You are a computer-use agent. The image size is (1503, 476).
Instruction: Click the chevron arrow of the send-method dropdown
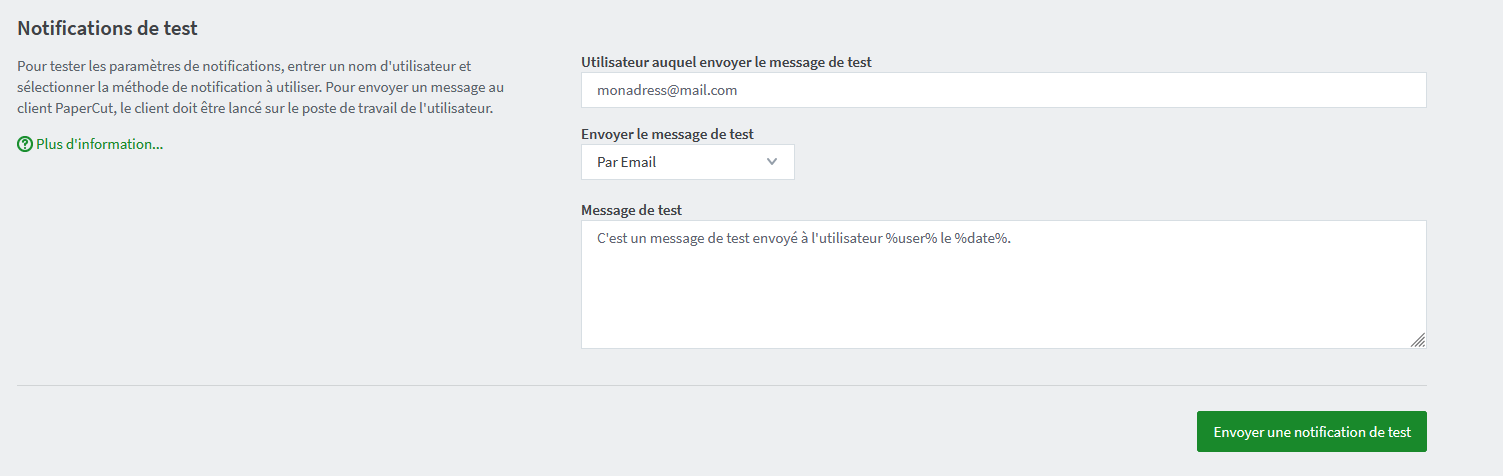coord(771,162)
